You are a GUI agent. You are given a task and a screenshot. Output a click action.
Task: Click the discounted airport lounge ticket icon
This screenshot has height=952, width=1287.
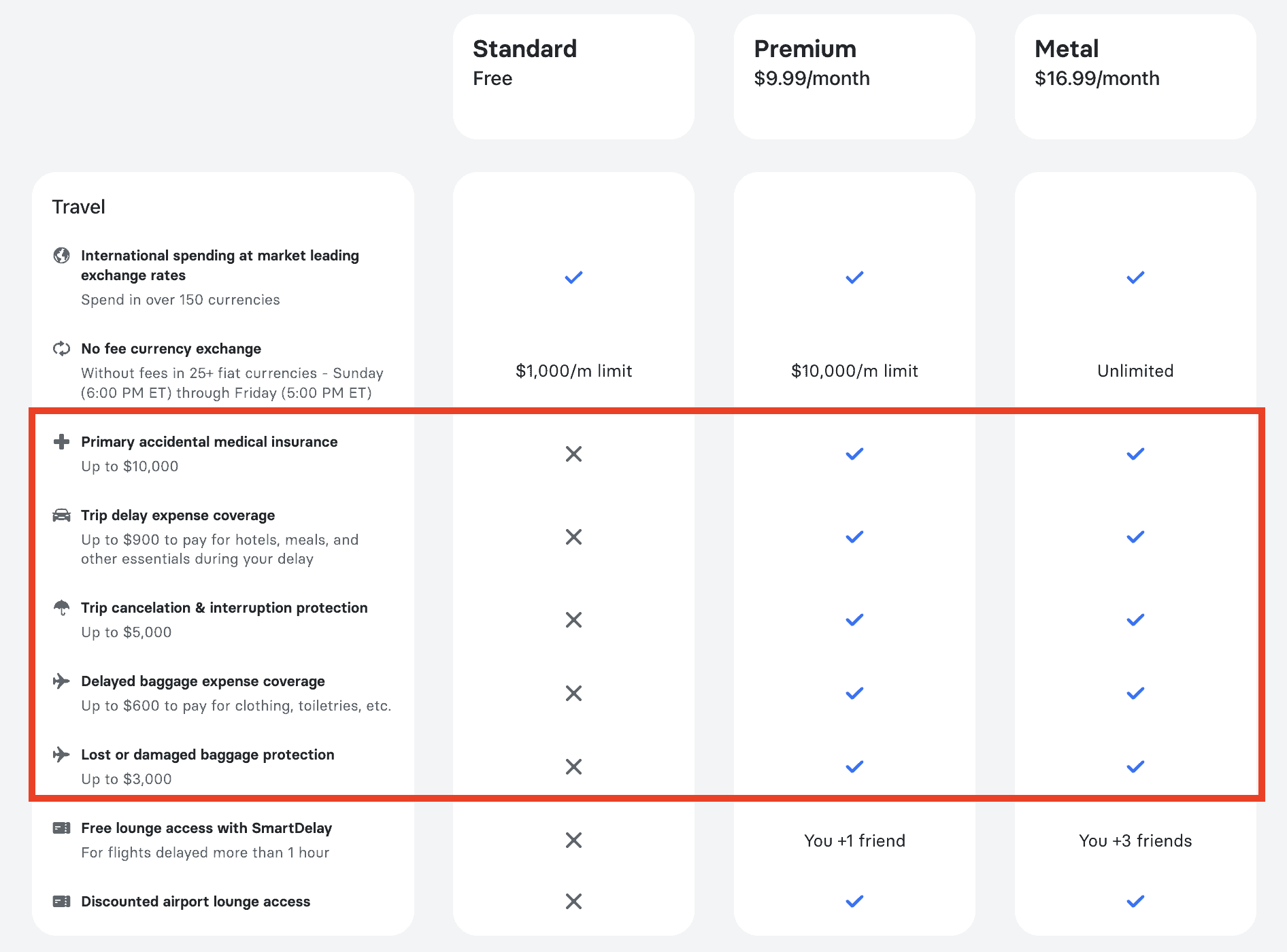point(61,901)
